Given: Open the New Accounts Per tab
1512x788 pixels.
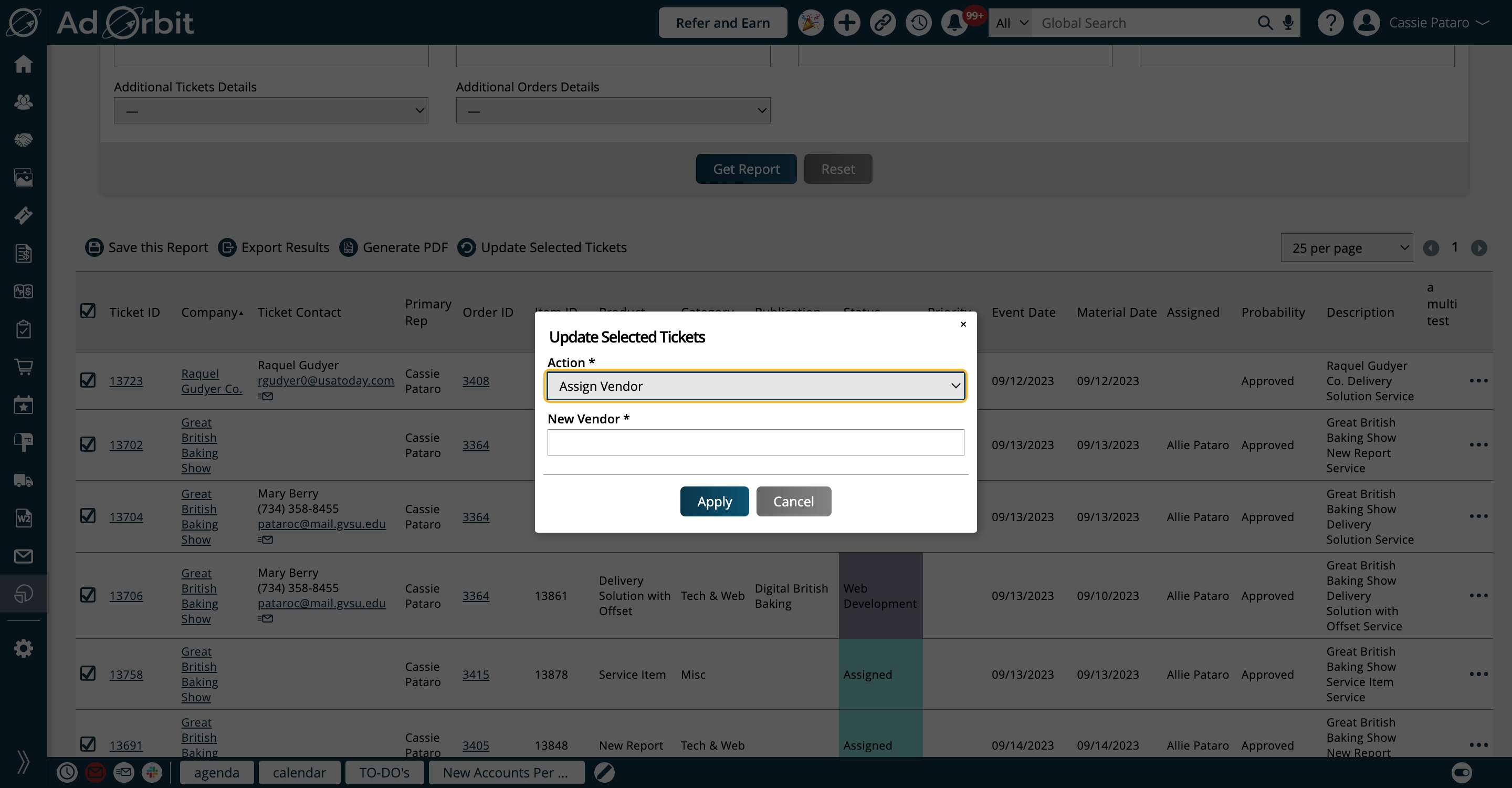Looking at the screenshot, I should point(506,773).
